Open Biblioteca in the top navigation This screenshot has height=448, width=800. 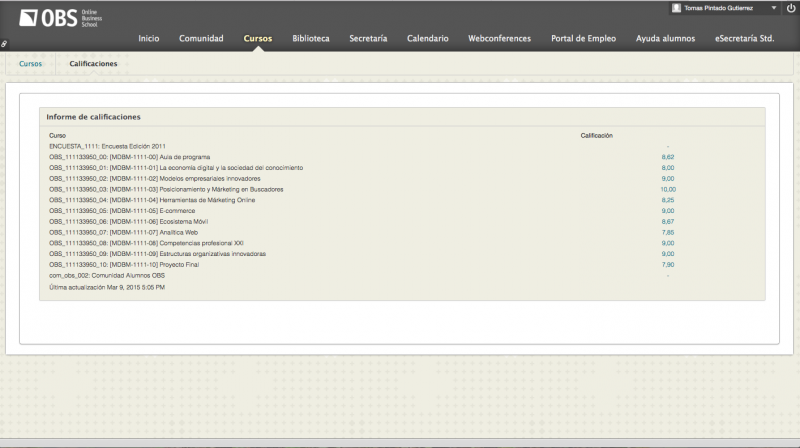click(310, 39)
